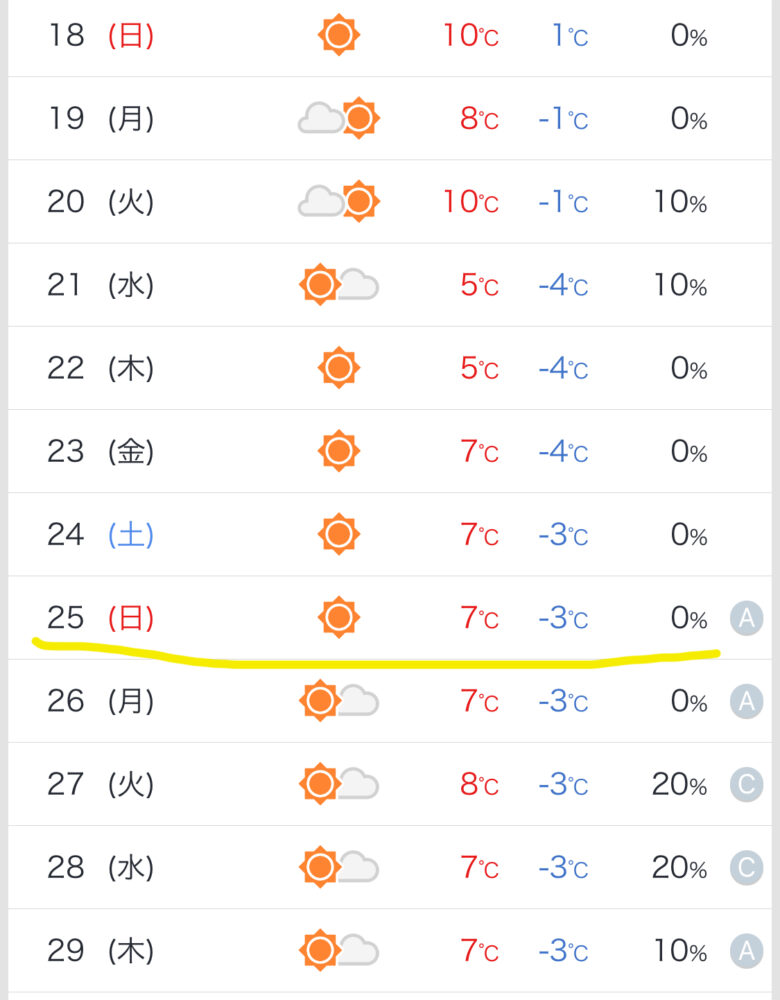Screen dimensions: 780x1000
Task: Click the sun icon for the 24th
Action: click(338, 535)
